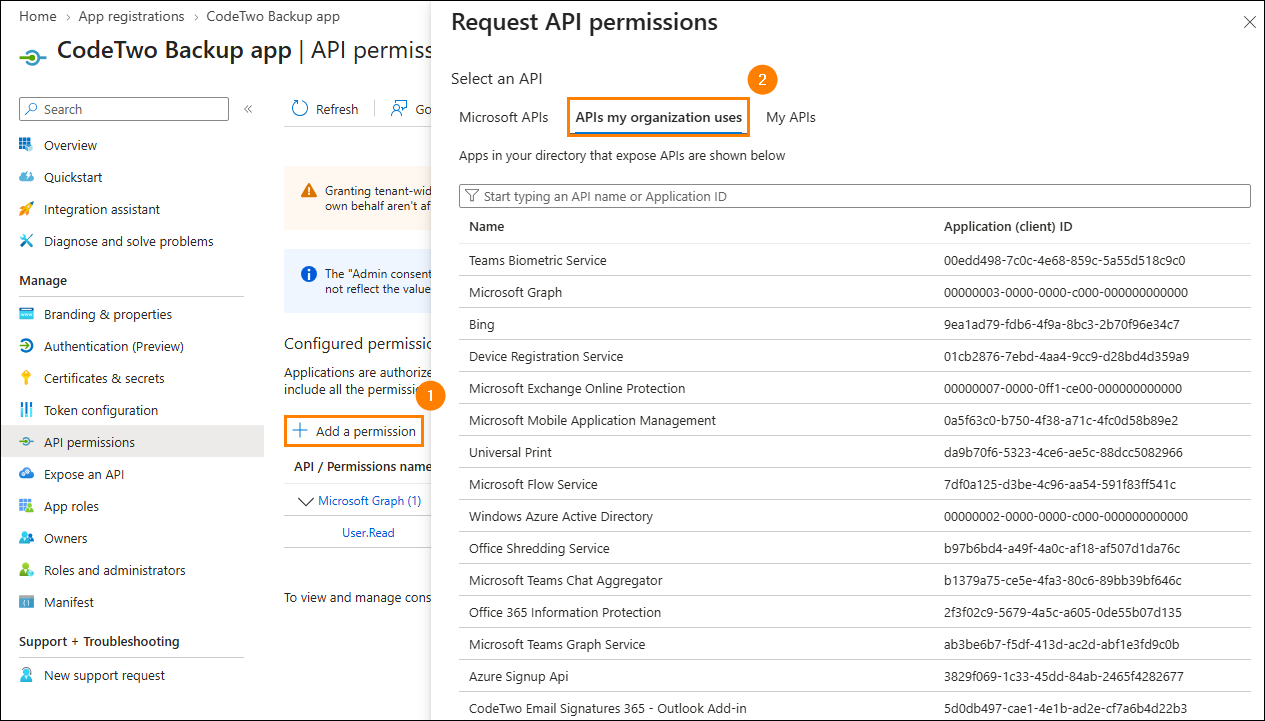Click the Expose an API icon
1265x721 pixels.
[26, 474]
